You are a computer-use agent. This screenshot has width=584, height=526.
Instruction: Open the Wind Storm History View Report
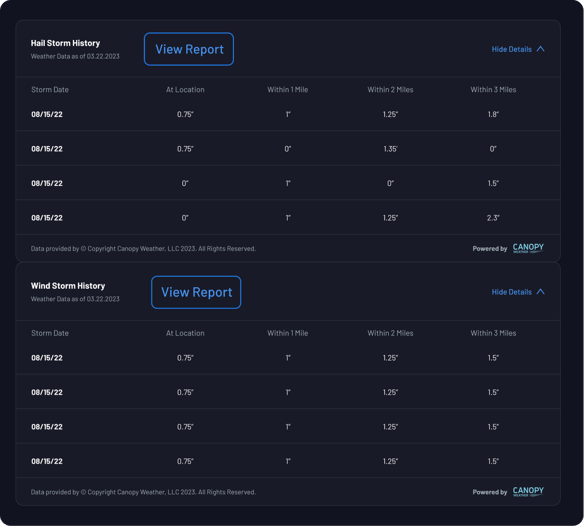click(x=196, y=292)
